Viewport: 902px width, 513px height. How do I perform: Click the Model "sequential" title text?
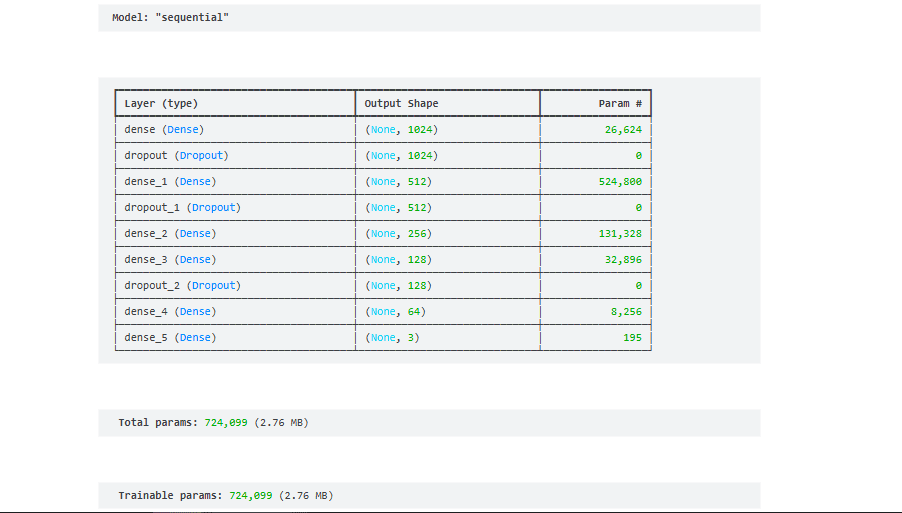pyautogui.click(x=170, y=17)
